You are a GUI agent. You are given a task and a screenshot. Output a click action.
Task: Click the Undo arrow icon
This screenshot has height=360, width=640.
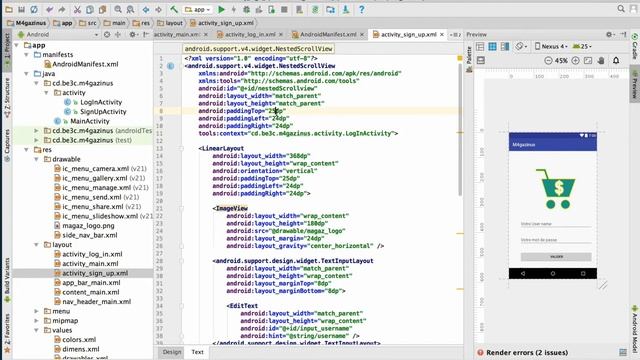pos(49,9)
